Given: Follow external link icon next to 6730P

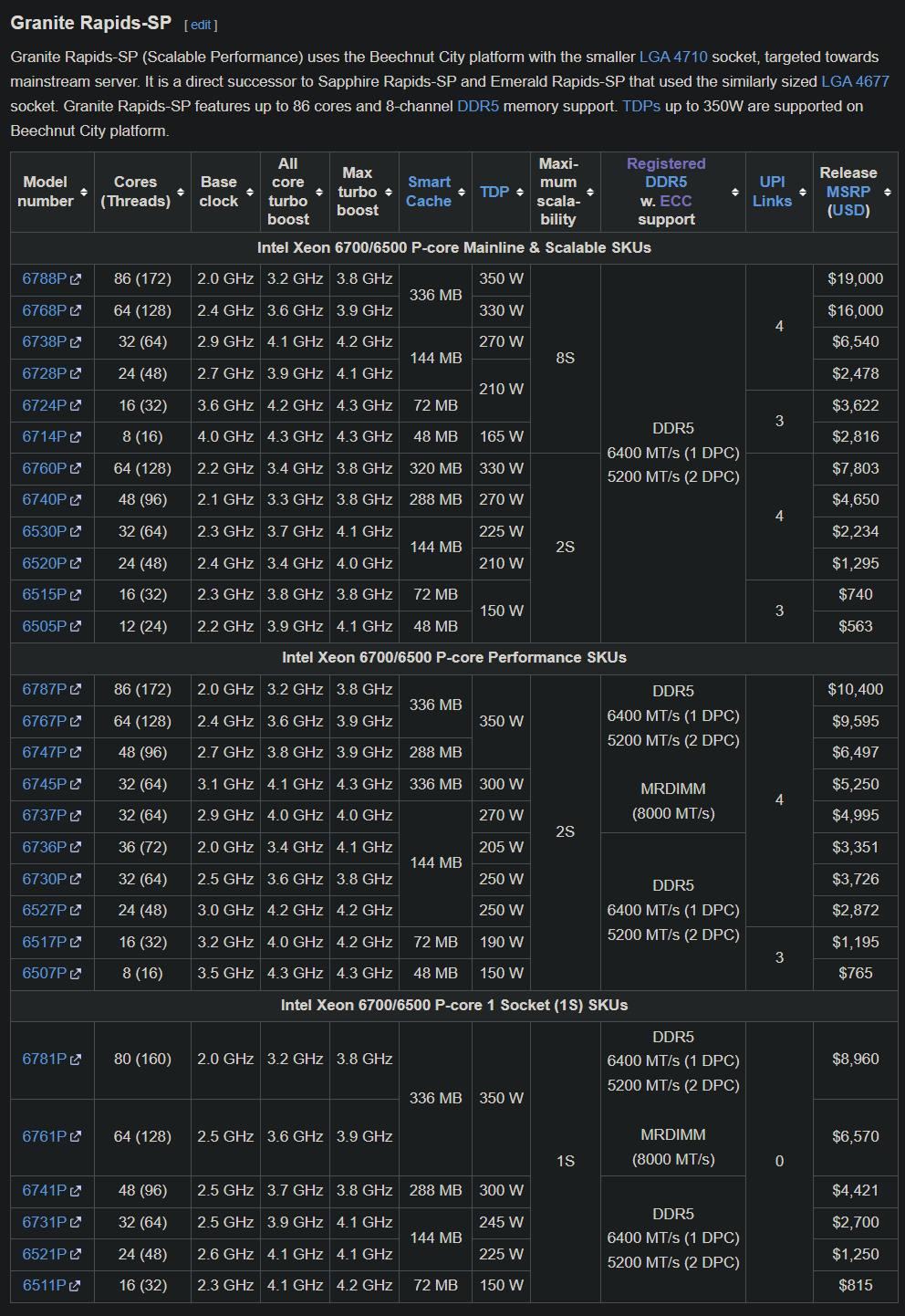Looking at the screenshot, I should coord(76,880).
